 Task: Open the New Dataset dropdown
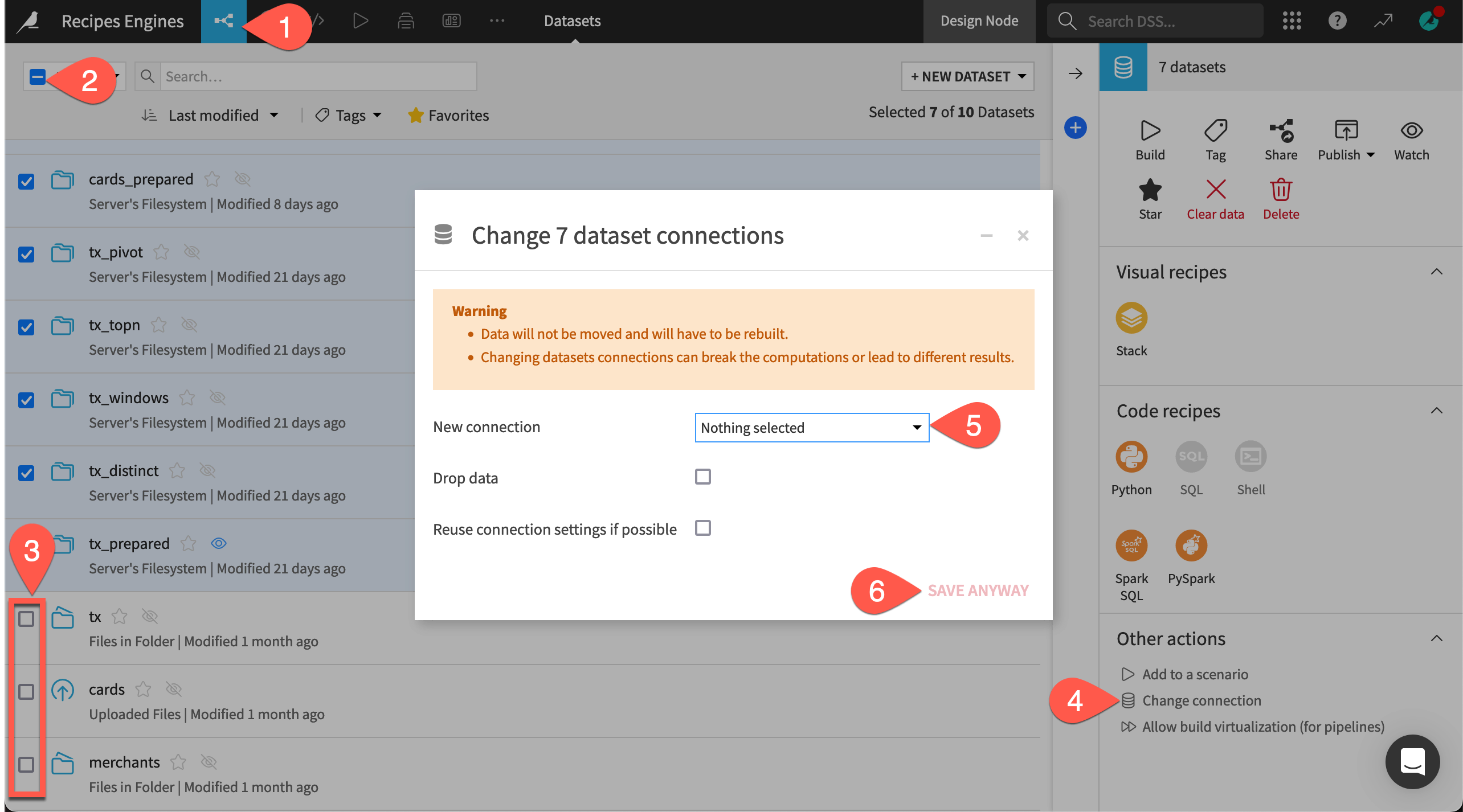tap(967, 76)
